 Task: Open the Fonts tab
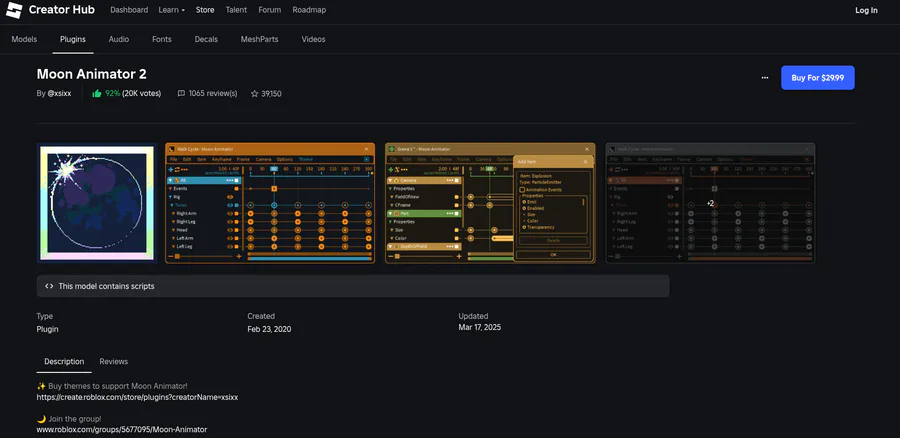(x=162, y=39)
